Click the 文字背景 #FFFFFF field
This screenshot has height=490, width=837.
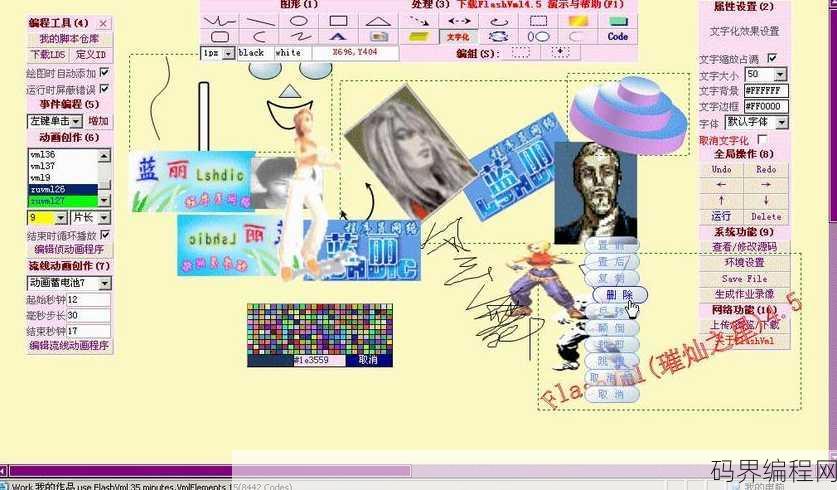tap(766, 90)
